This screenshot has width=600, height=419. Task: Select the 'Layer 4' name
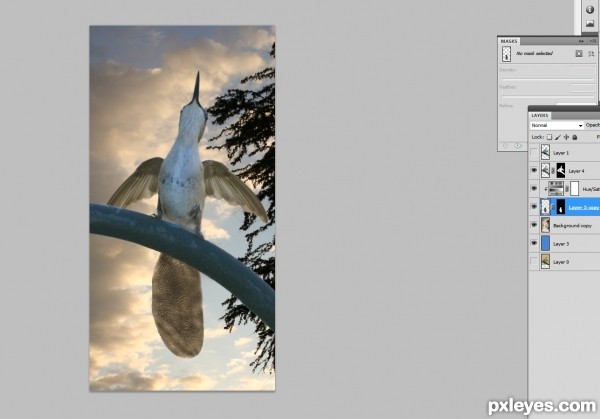pos(576,171)
